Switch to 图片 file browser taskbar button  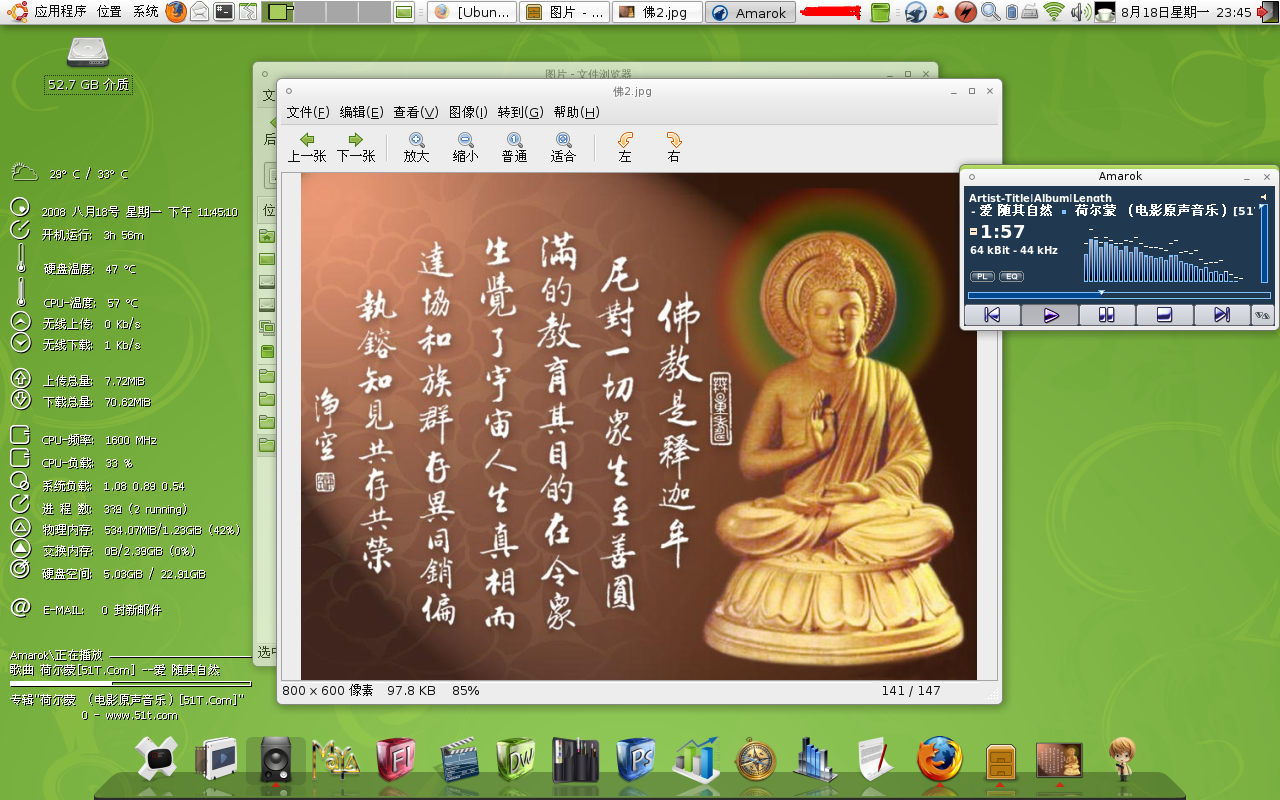(564, 12)
